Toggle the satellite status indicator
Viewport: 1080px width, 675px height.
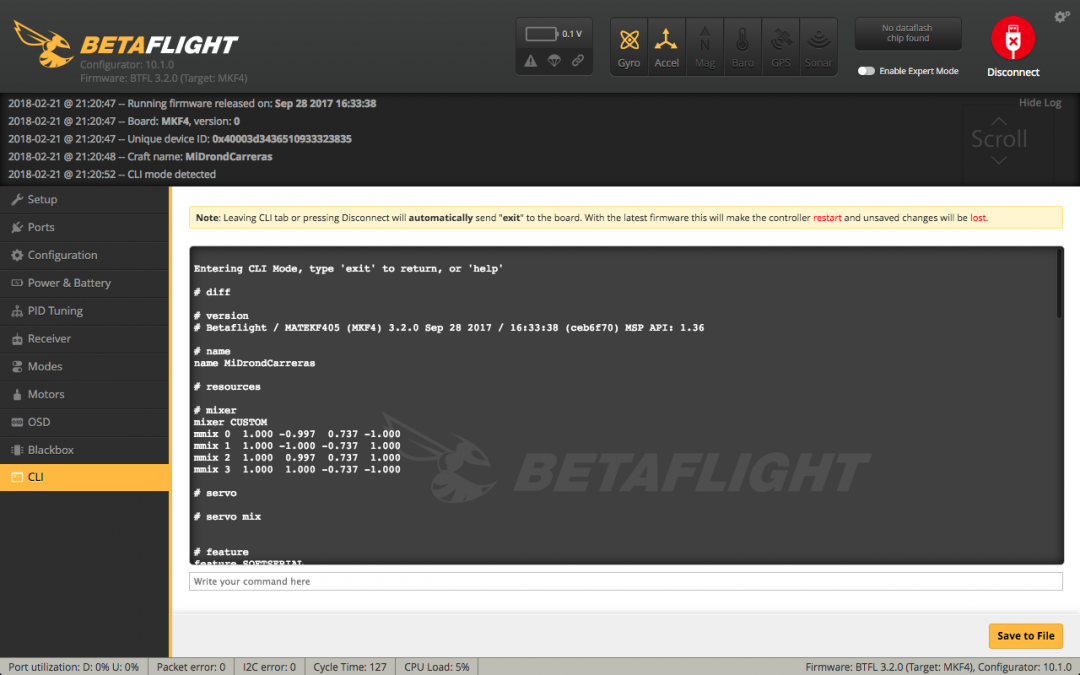[x=554, y=60]
